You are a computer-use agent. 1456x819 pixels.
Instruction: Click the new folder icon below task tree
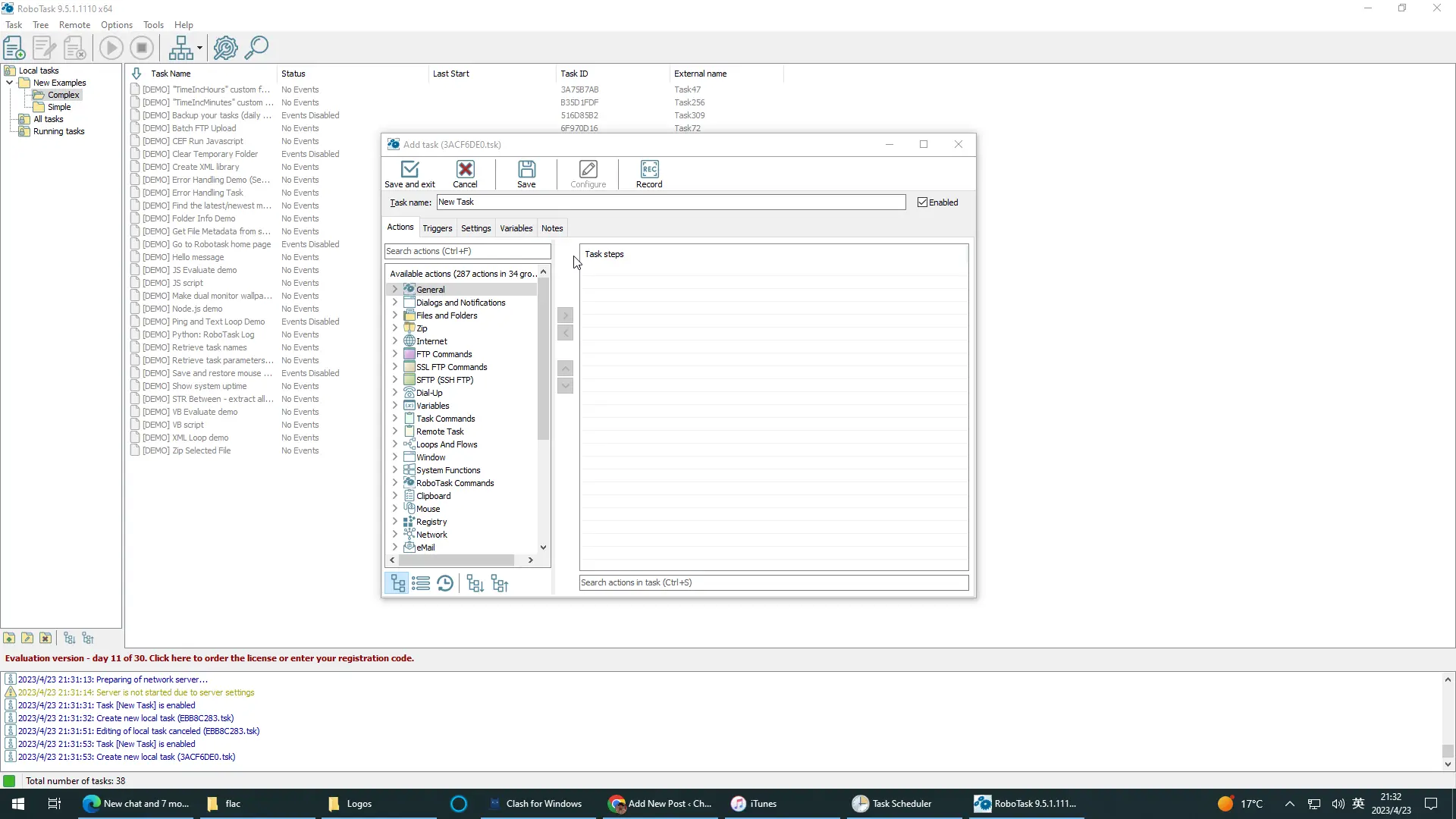point(8,638)
